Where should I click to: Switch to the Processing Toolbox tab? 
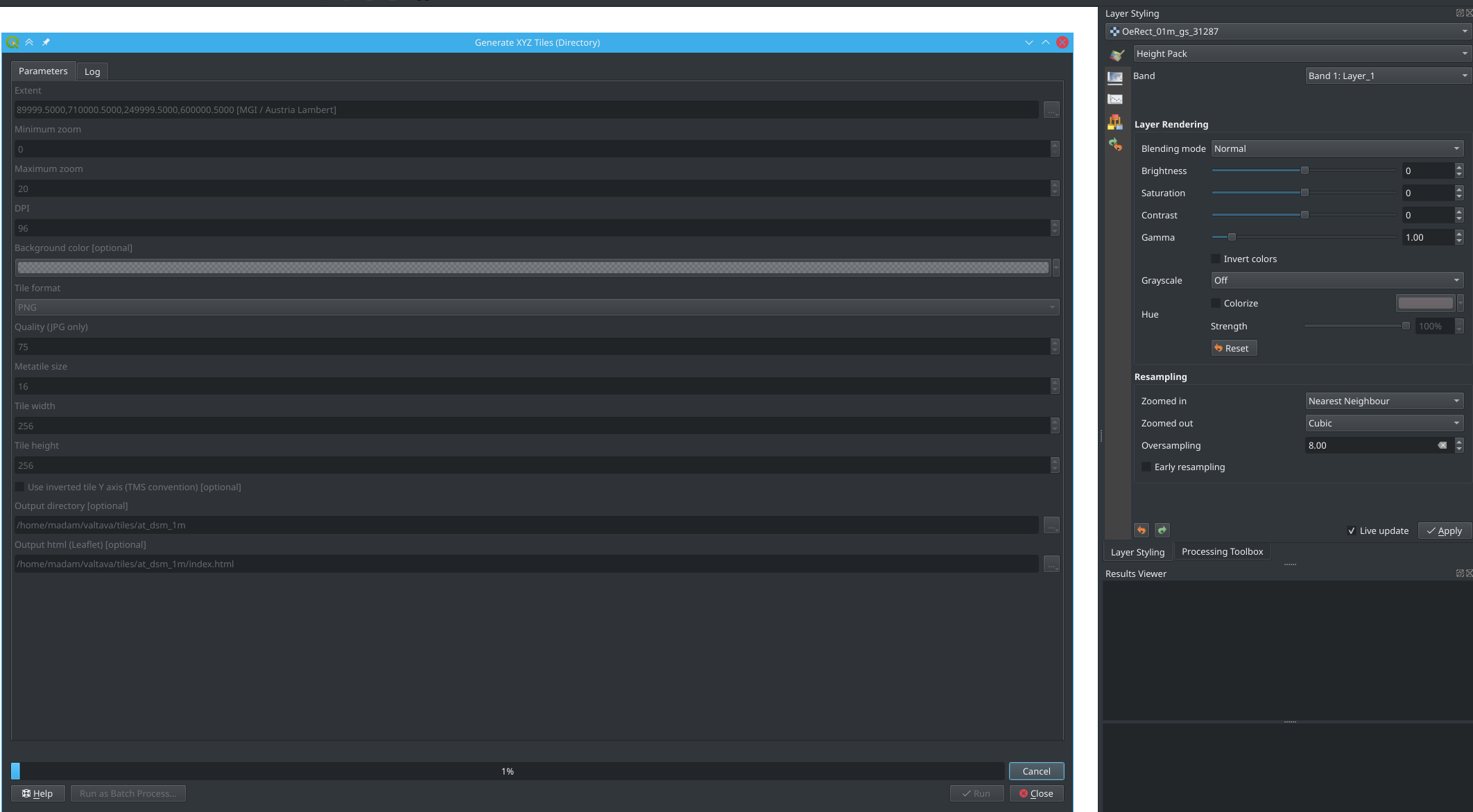[x=1222, y=551]
